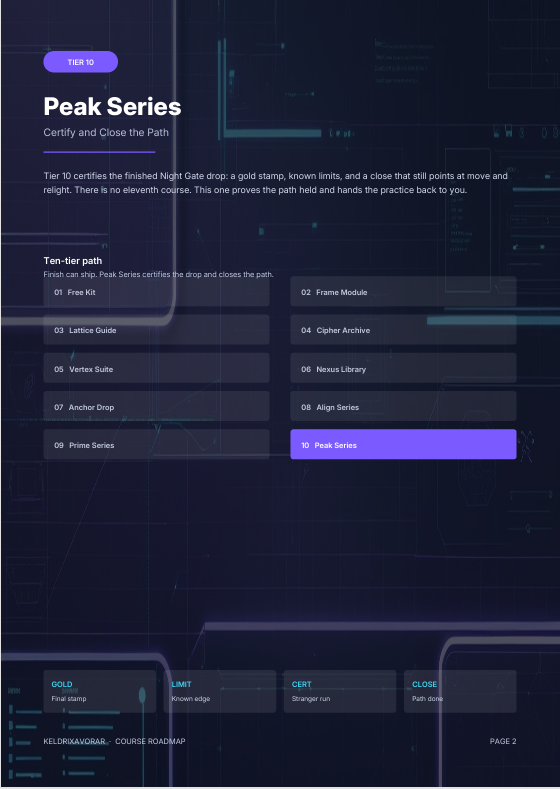560x789 pixels.
Task: Open the 02 Frame Module tier card
Action: point(403,292)
